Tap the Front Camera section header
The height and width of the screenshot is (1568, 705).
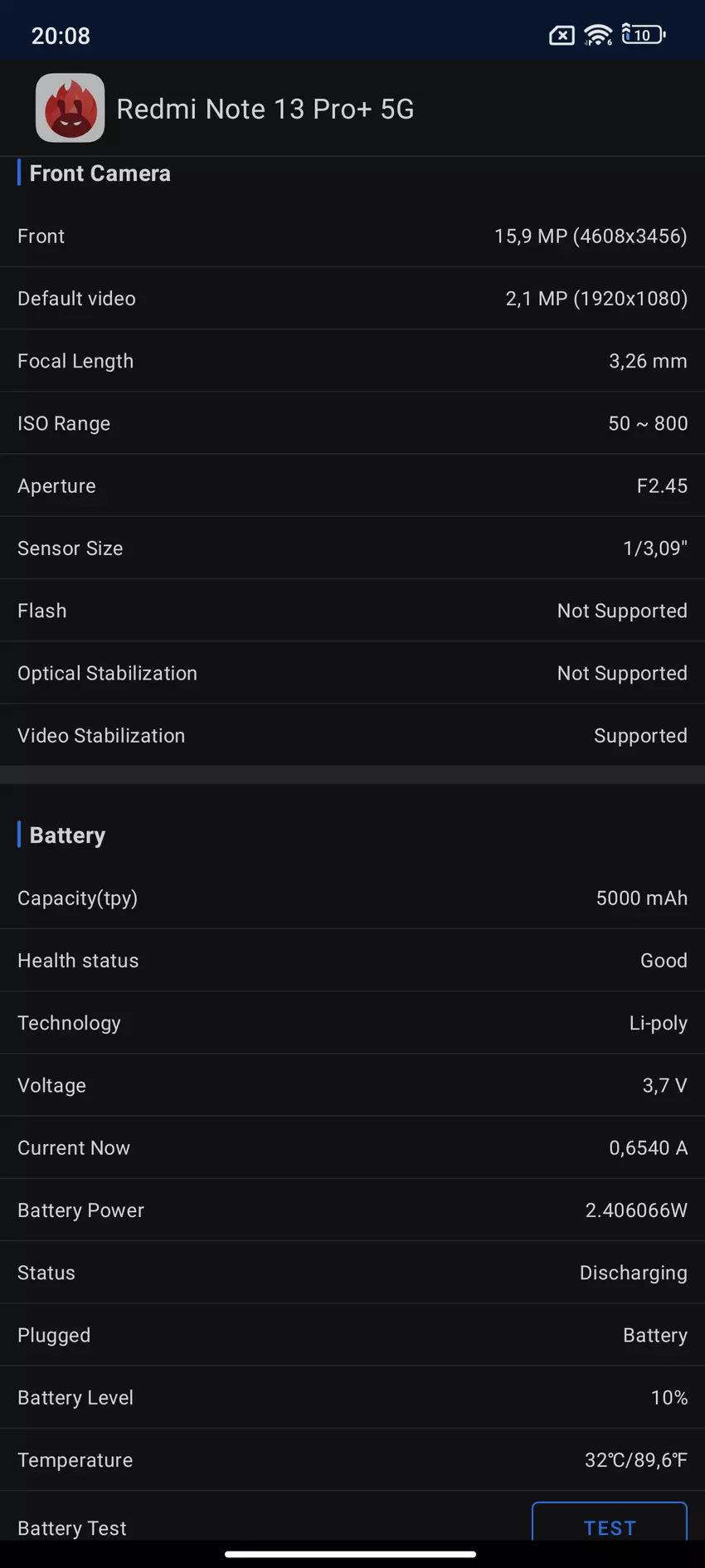(100, 173)
